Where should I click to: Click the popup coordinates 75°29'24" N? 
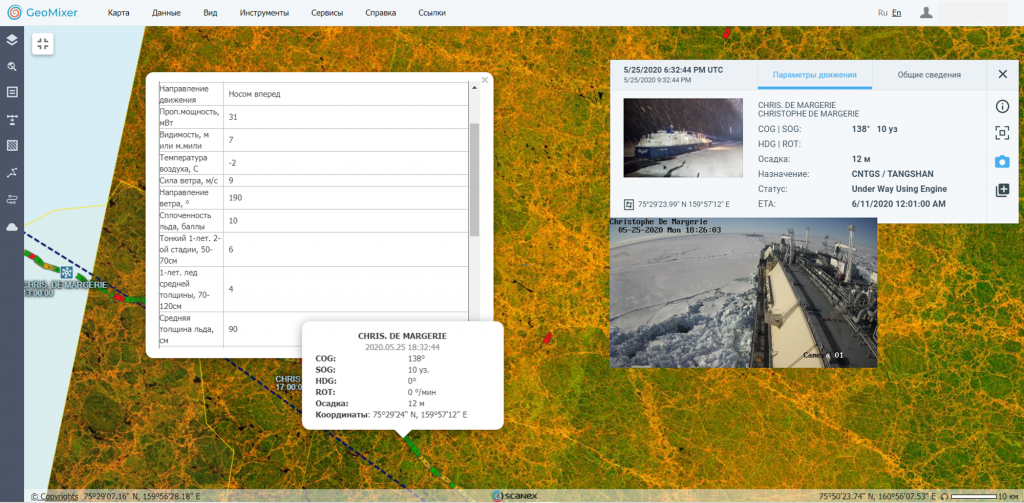396,415
